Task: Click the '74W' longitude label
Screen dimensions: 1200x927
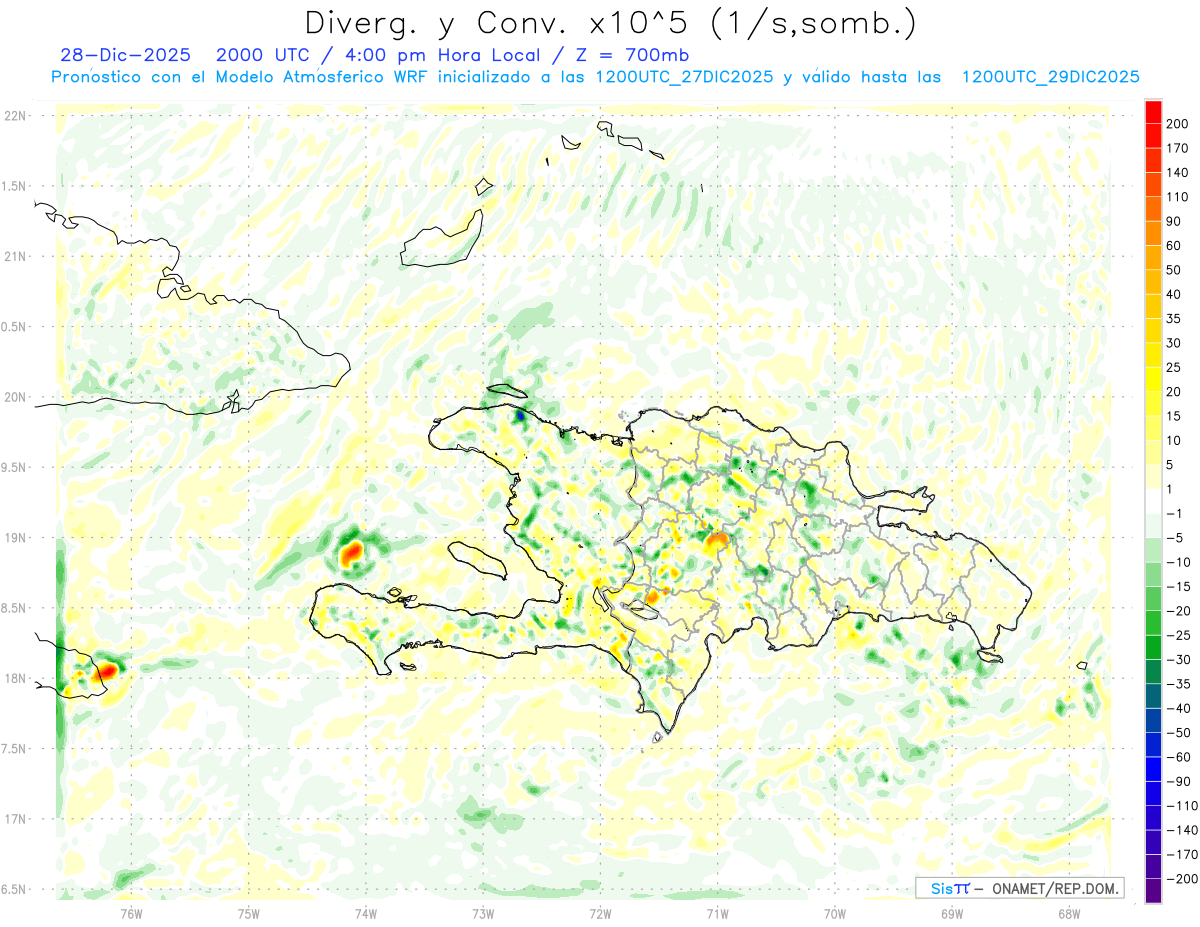Action: click(366, 912)
